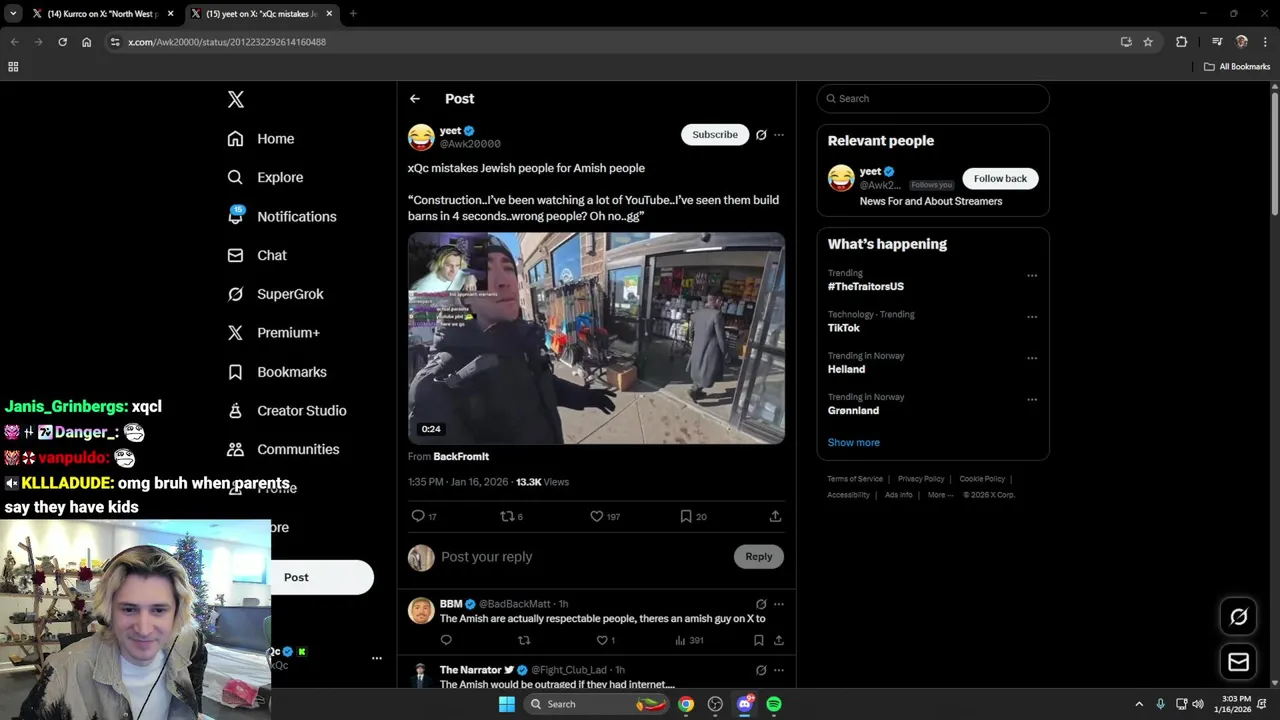The height and width of the screenshot is (720, 1280).
Task: Open the floating Messages button
Action: (x=1238, y=662)
